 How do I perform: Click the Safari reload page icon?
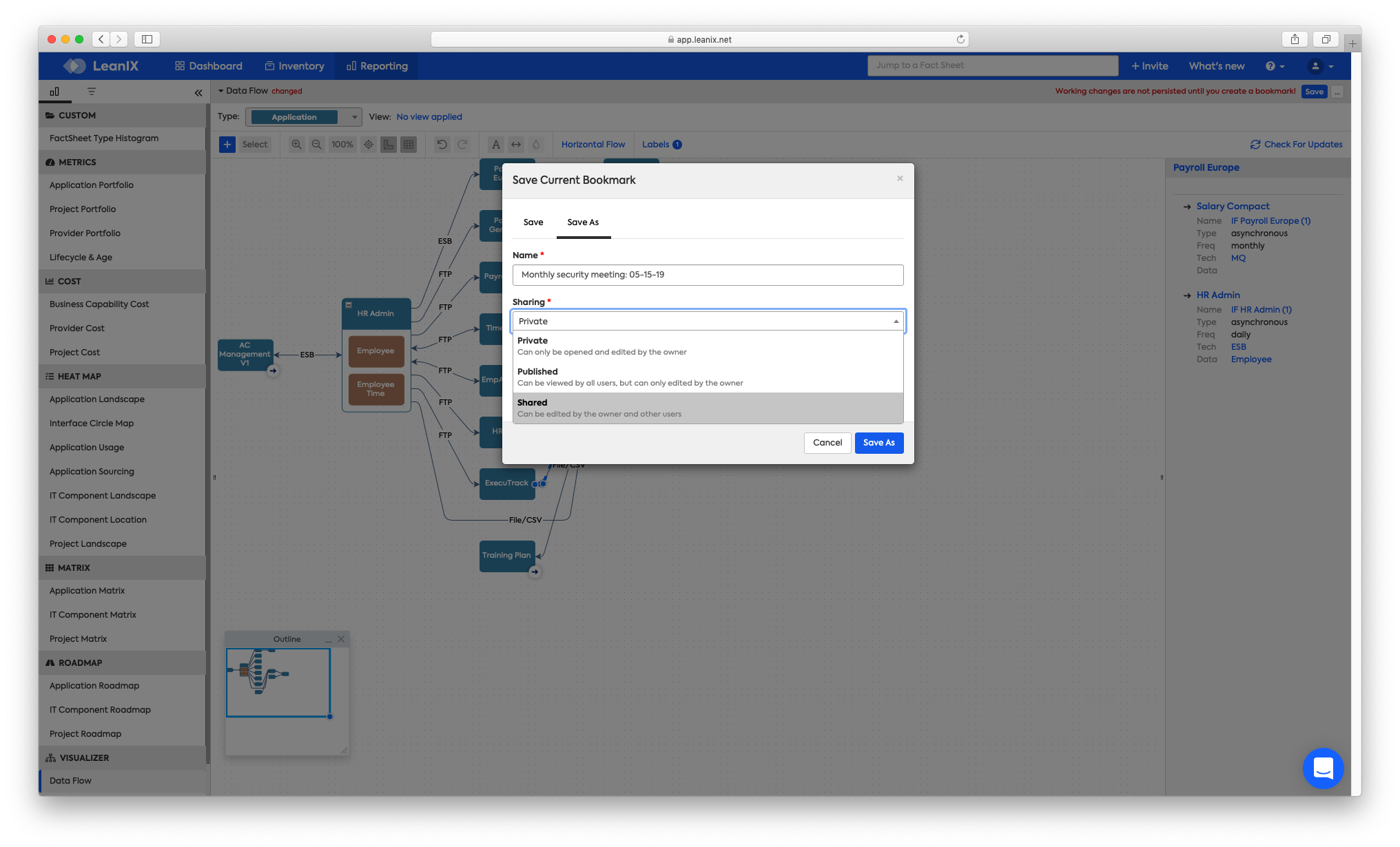tap(960, 39)
